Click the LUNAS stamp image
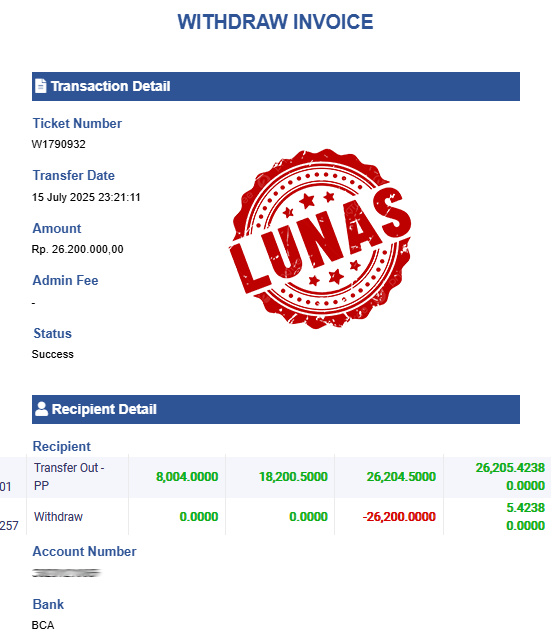This screenshot has height=643, width=551. (x=320, y=239)
